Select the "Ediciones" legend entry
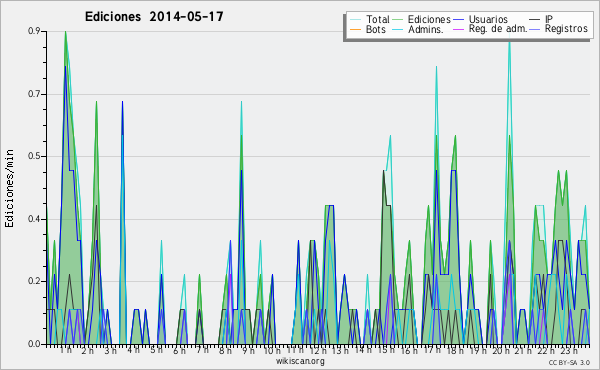The height and width of the screenshot is (370, 600). [422, 19]
